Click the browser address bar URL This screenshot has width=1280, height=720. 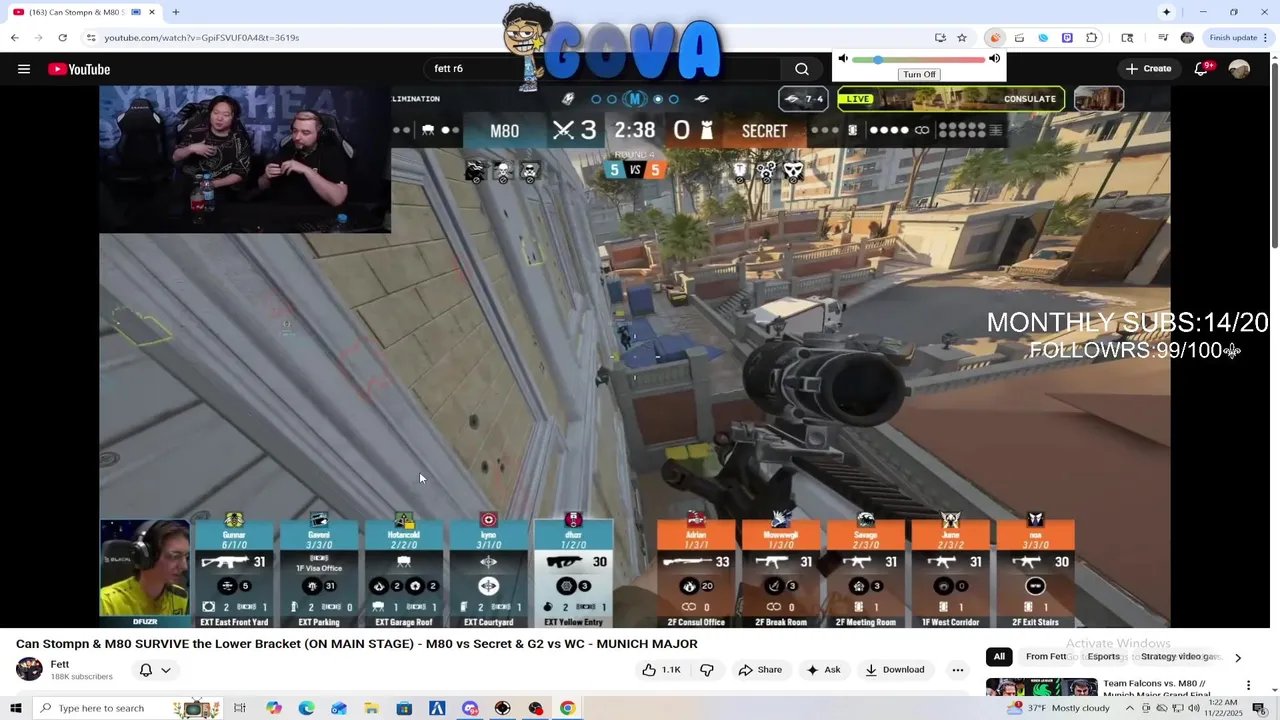click(202, 38)
